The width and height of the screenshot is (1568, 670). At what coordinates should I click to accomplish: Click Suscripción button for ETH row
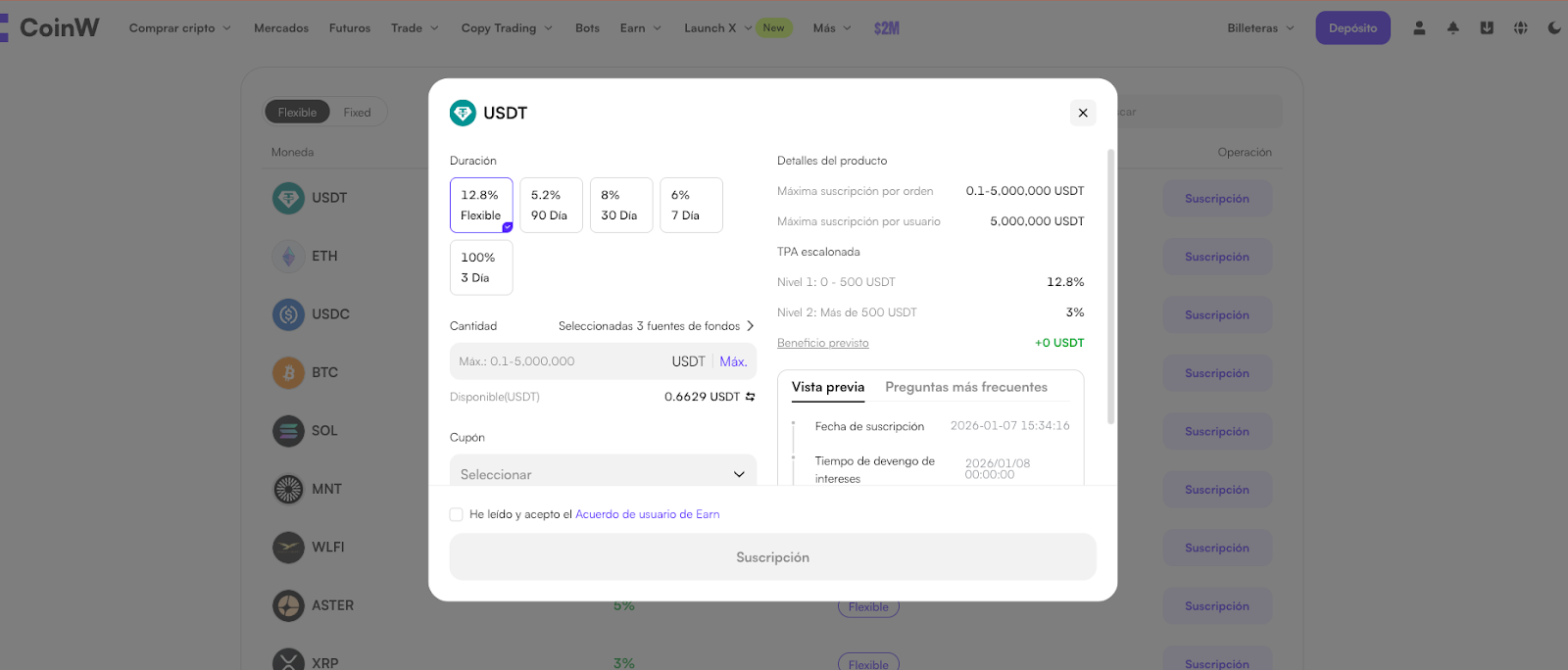(x=1217, y=257)
